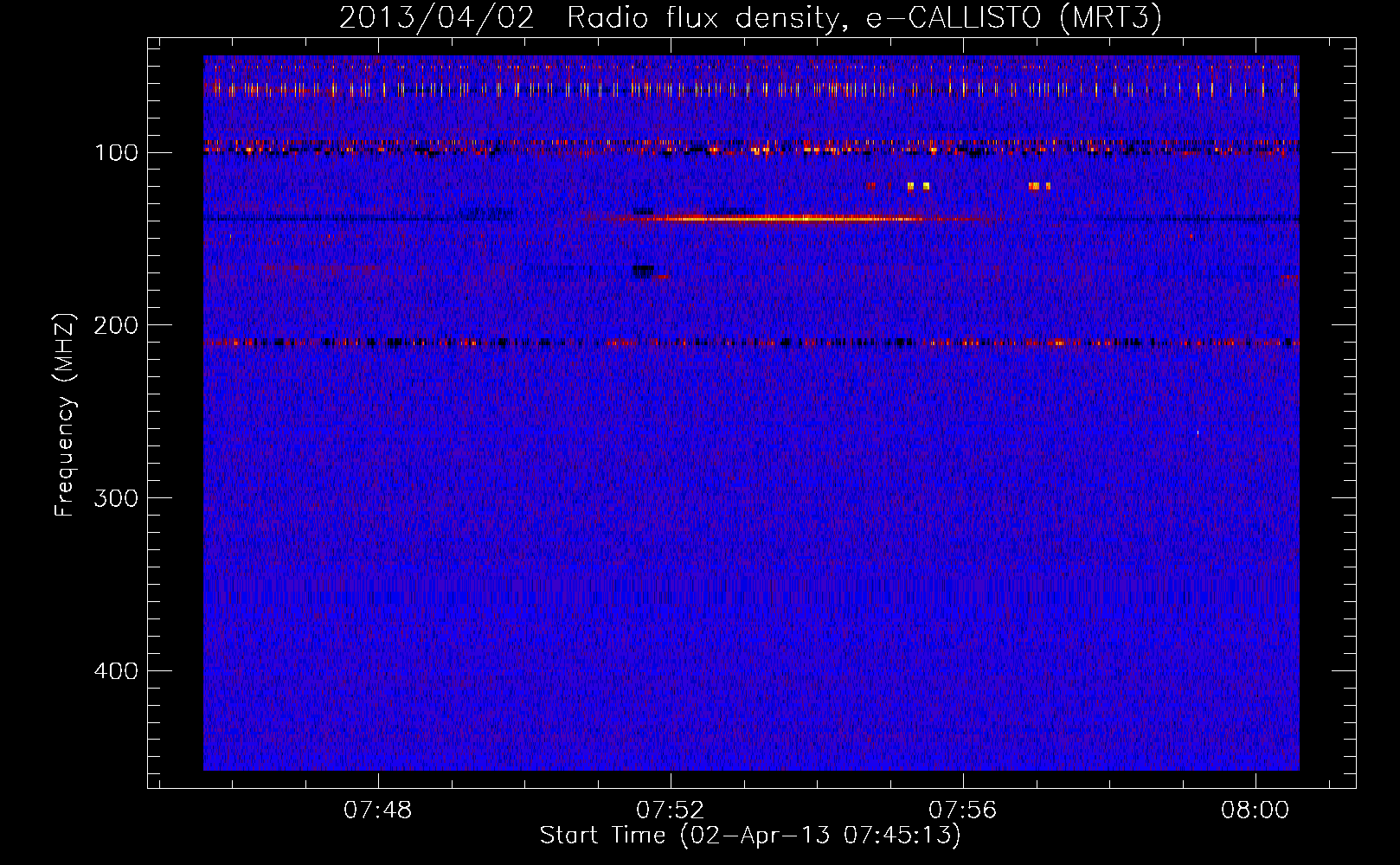Viewport: 1400px width, 865px height.
Task: Click the 08:00 time tick label
Action: pos(1255,811)
